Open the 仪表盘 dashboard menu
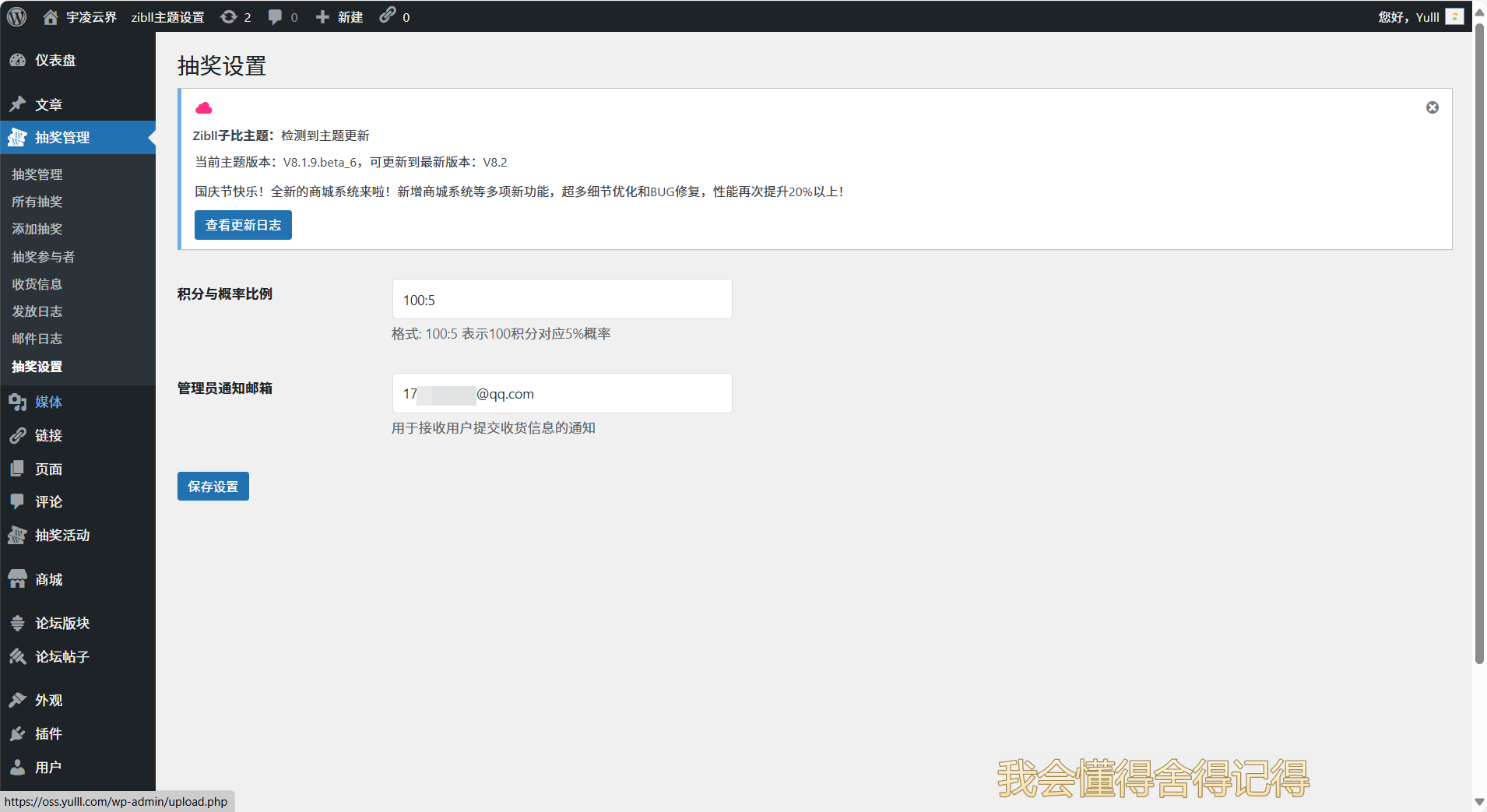This screenshot has height=812, width=1487. [x=55, y=60]
